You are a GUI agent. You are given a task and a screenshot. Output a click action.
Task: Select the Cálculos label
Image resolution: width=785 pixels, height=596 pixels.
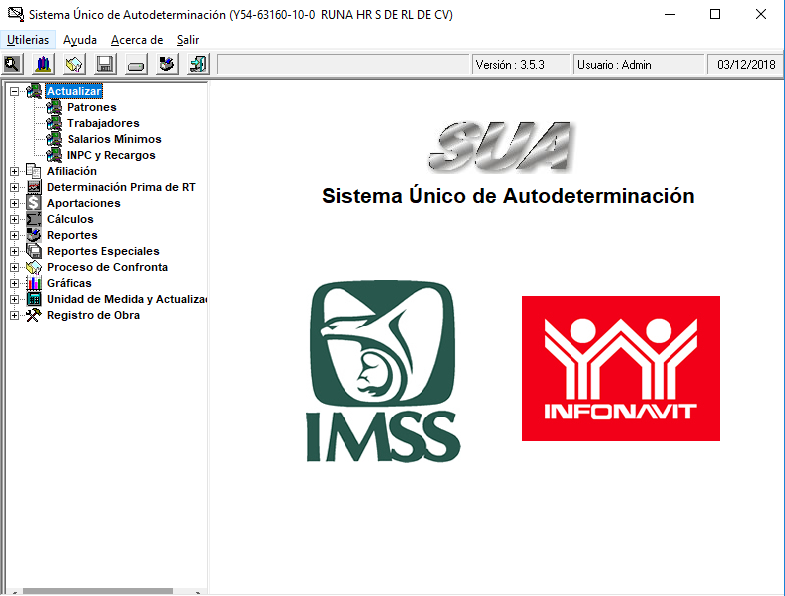click(x=70, y=219)
